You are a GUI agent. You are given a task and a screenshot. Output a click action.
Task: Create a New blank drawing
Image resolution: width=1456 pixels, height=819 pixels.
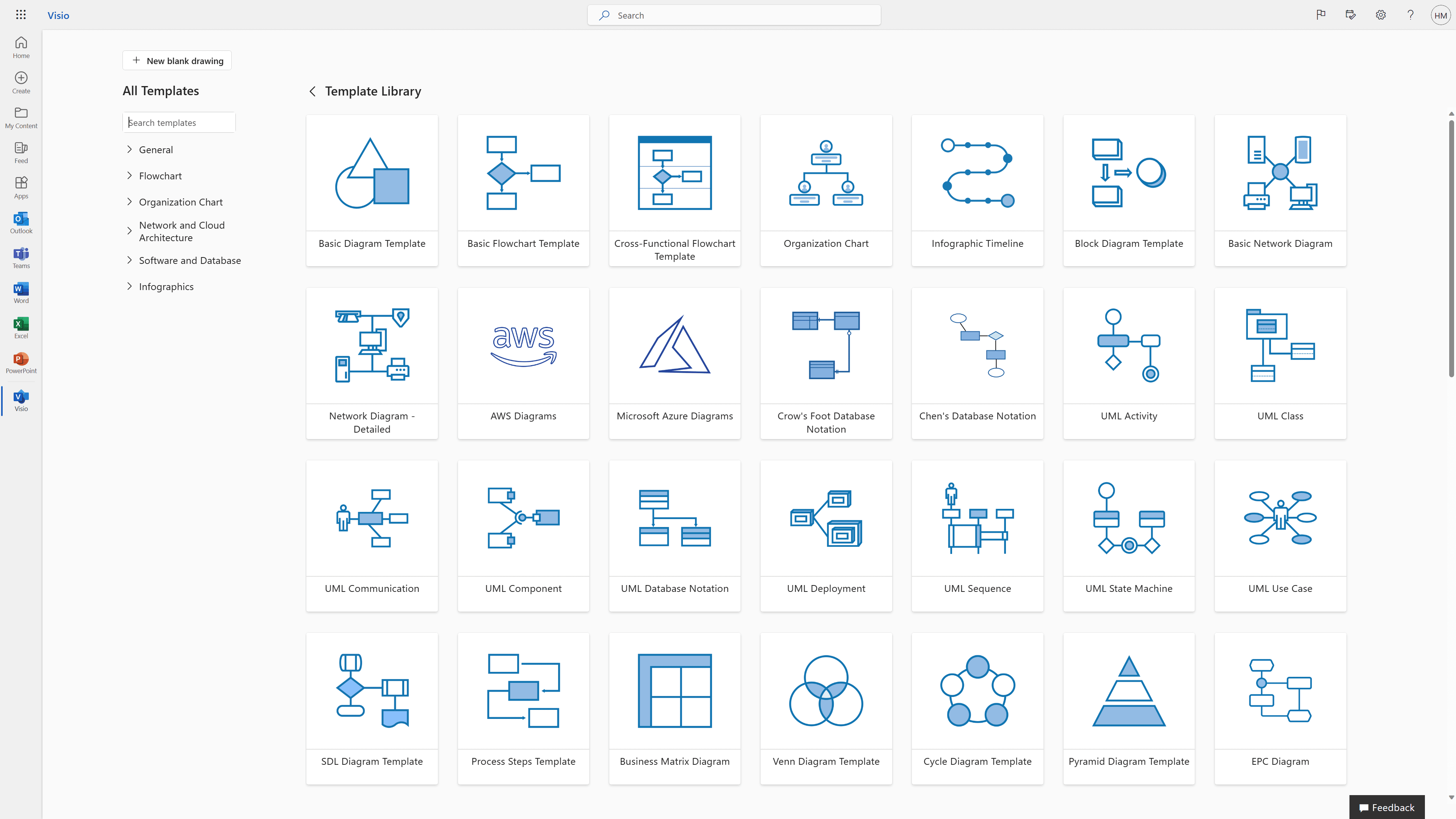176,61
